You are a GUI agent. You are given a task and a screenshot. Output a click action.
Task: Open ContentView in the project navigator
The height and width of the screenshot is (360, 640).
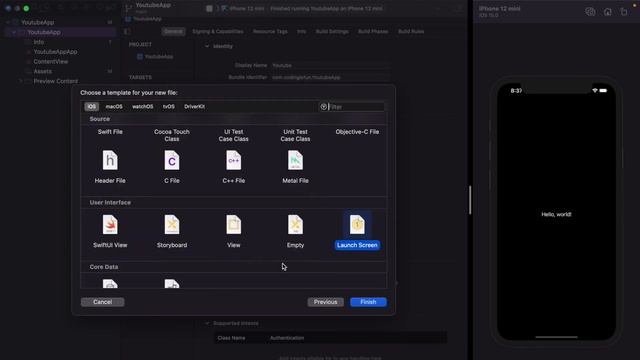51,62
